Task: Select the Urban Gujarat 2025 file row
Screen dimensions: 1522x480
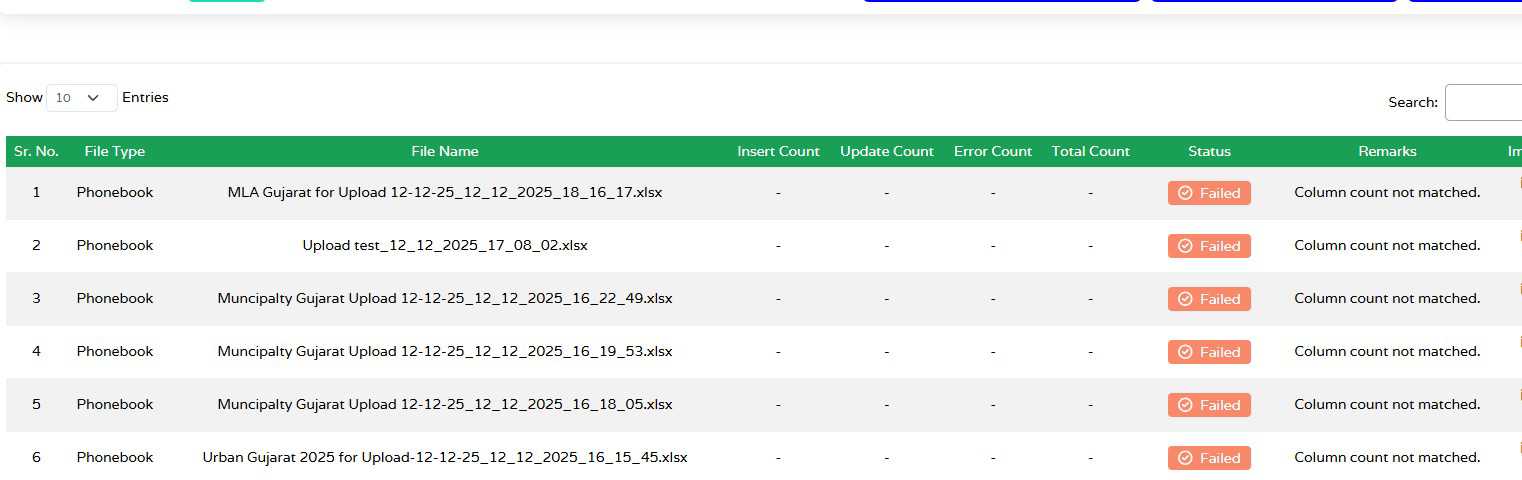Action: pyautogui.click(x=445, y=457)
